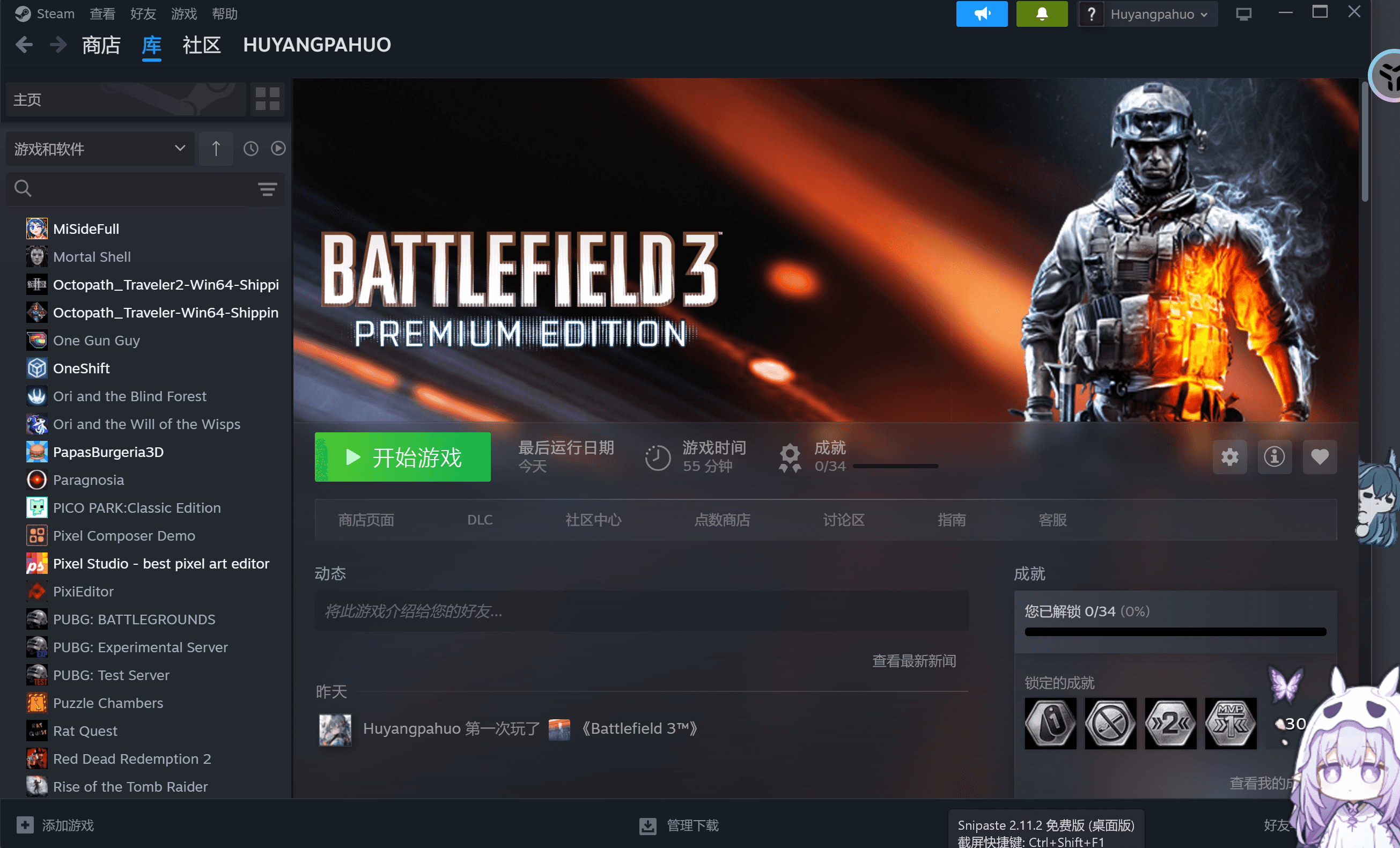
Task: Toggle show ready-to-play games filter
Action: [278, 149]
